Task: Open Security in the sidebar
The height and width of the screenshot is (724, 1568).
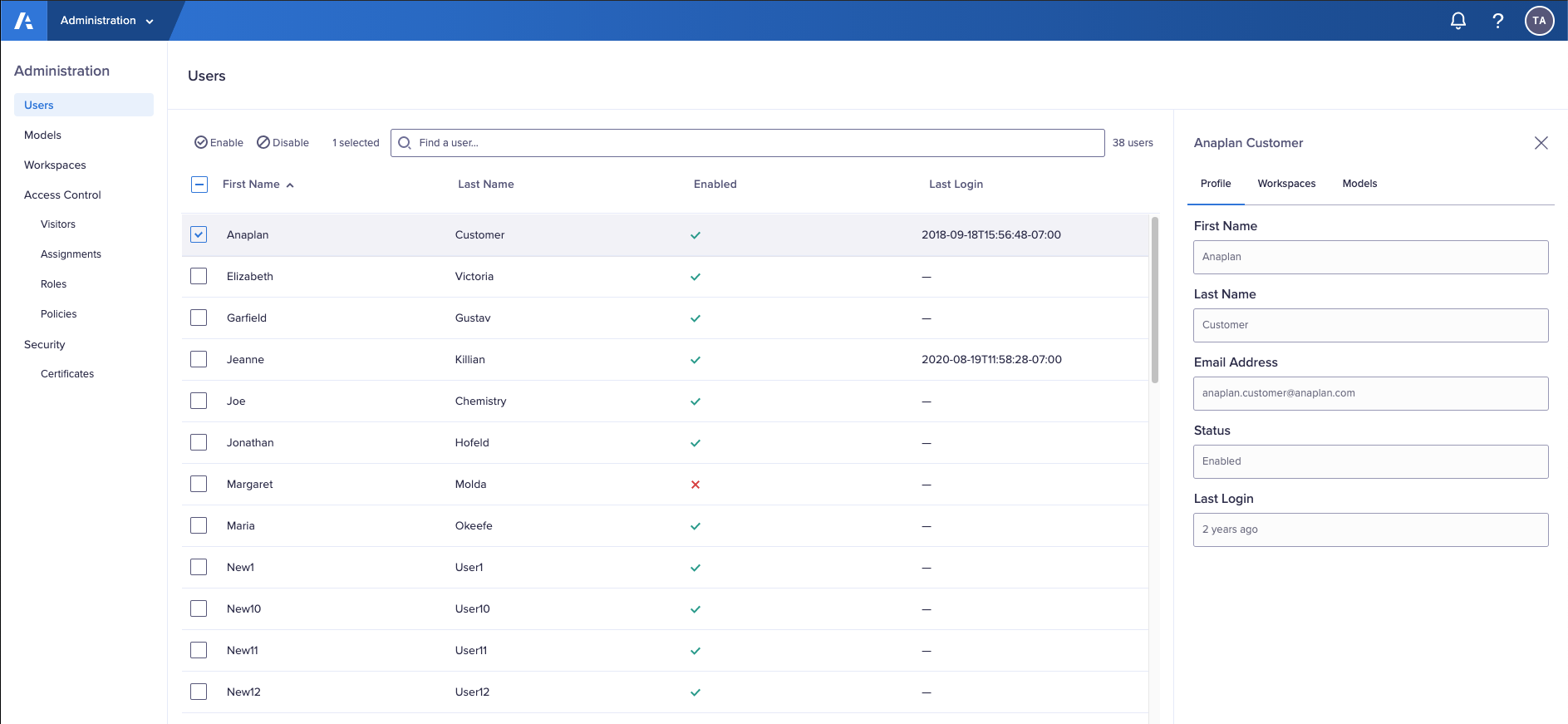Action: point(44,344)
